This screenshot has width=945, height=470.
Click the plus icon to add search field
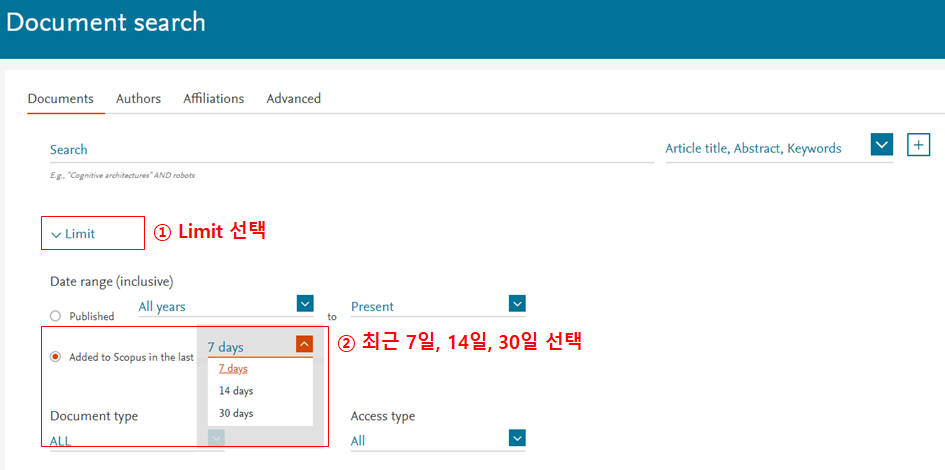coord(918,145)
